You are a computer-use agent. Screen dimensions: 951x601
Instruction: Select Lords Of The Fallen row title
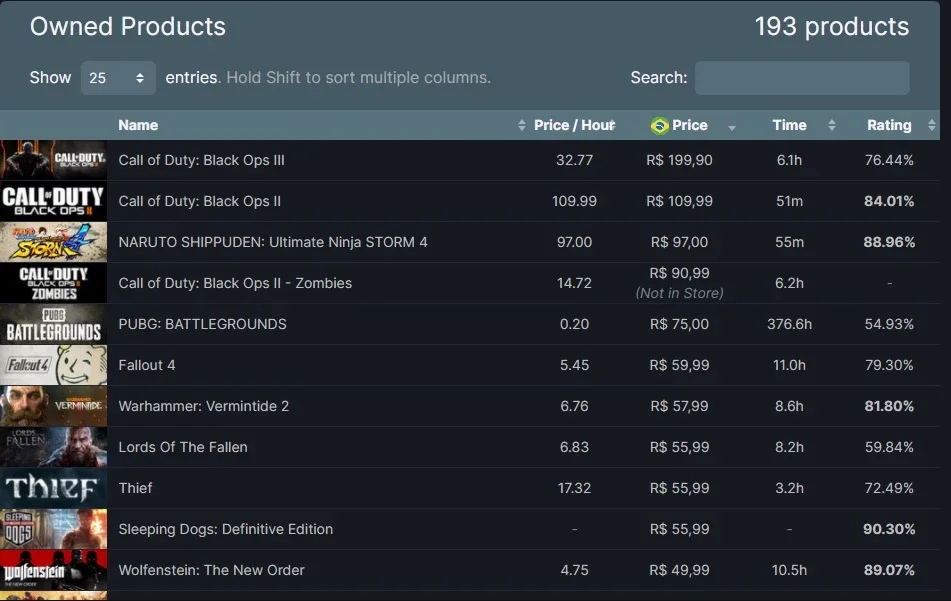(183, 447)
